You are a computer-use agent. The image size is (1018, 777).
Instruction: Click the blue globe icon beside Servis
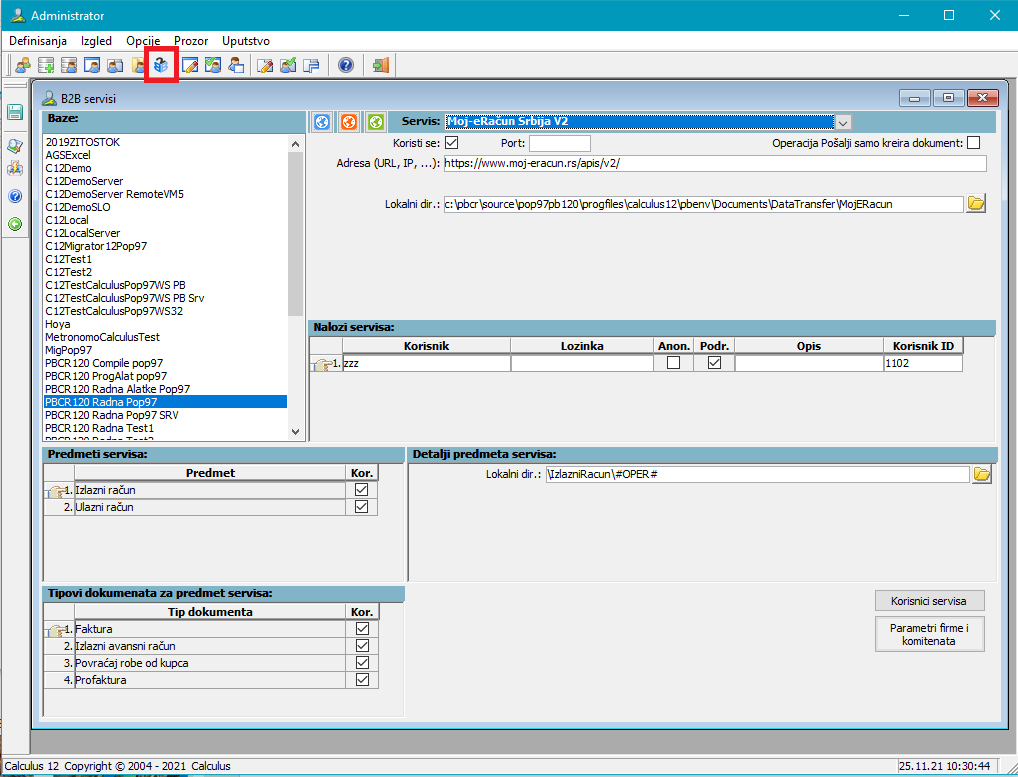[322, 122]
